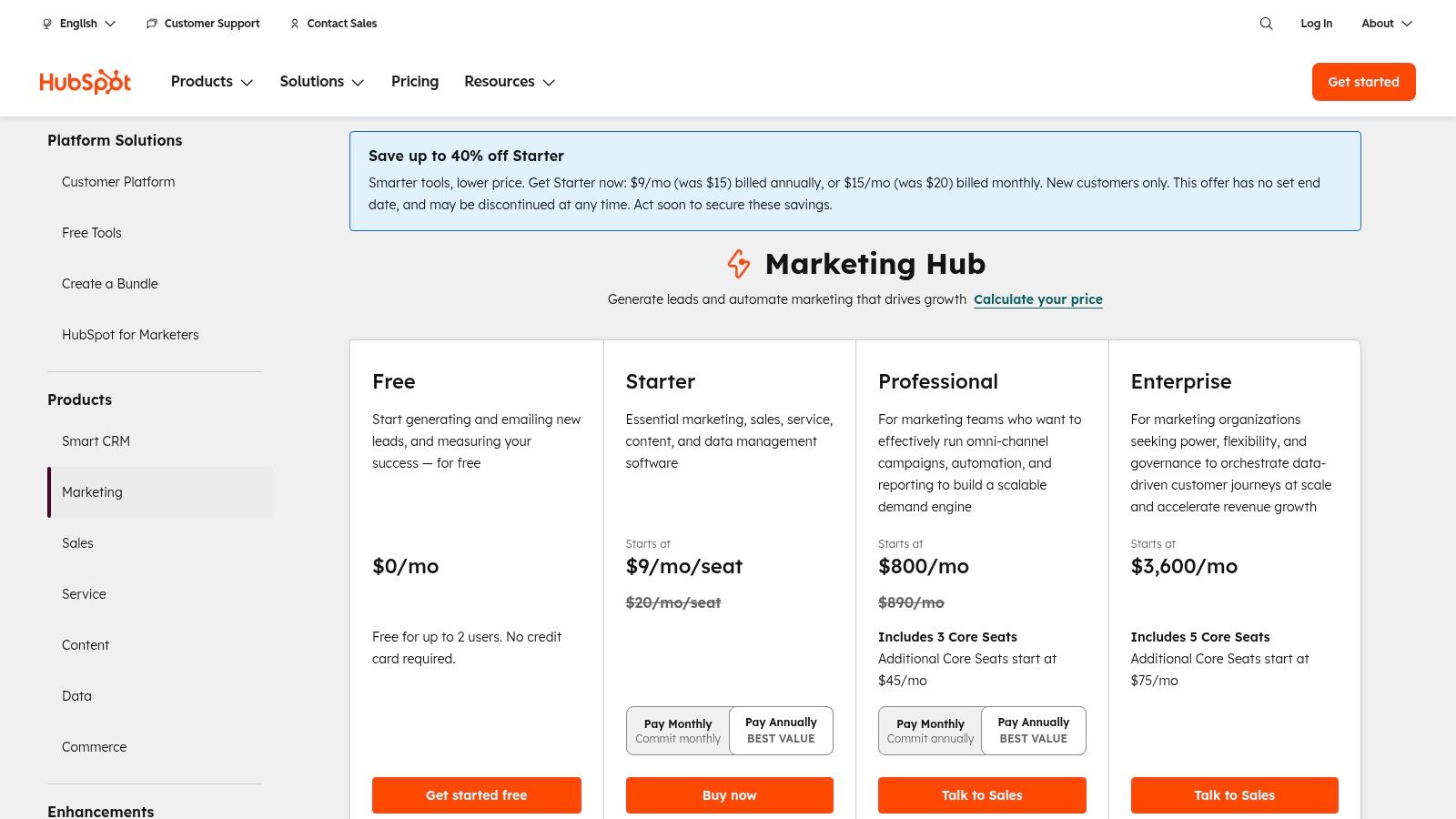Select Pay Annually for the Professional plan
Screen dimensions: 1456x819
tap(1033, 730)
